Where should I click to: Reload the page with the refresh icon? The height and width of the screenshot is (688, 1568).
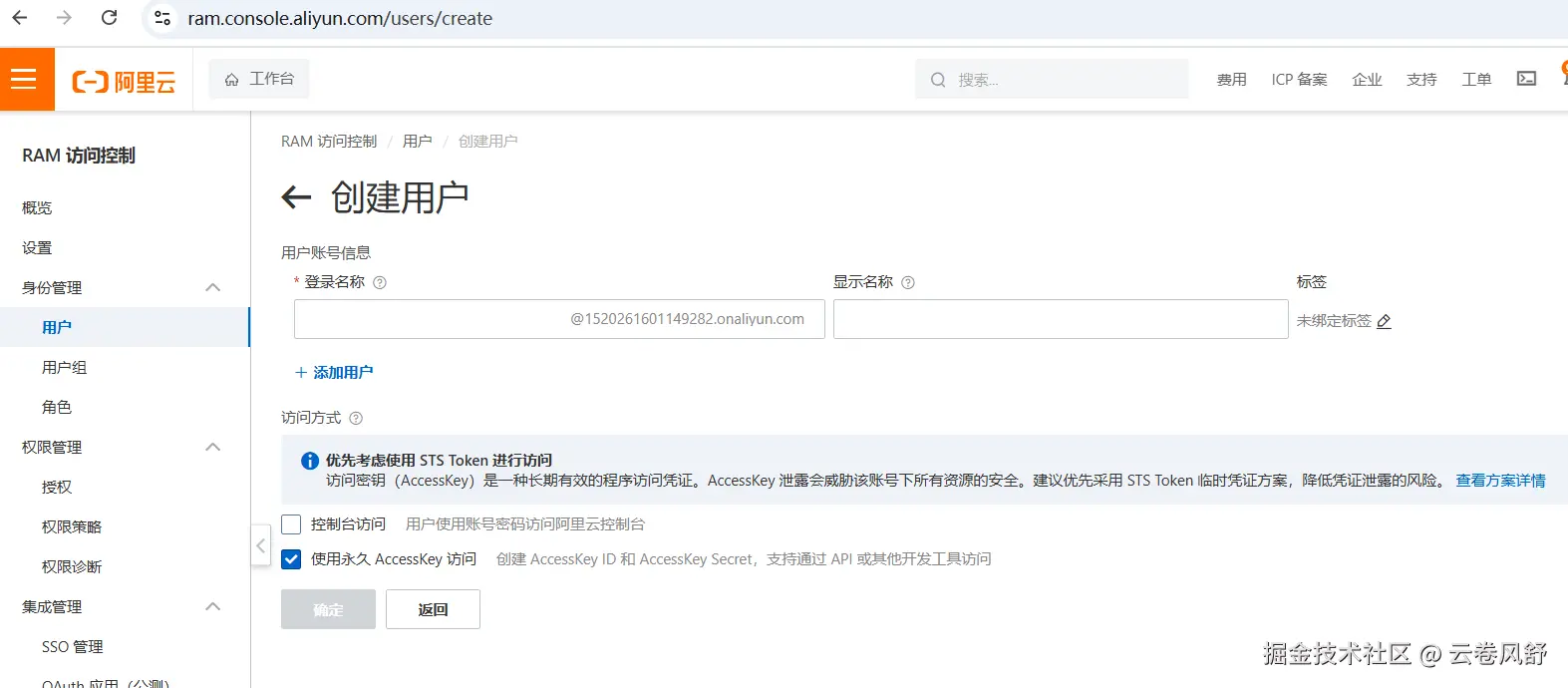click(110, 18)
